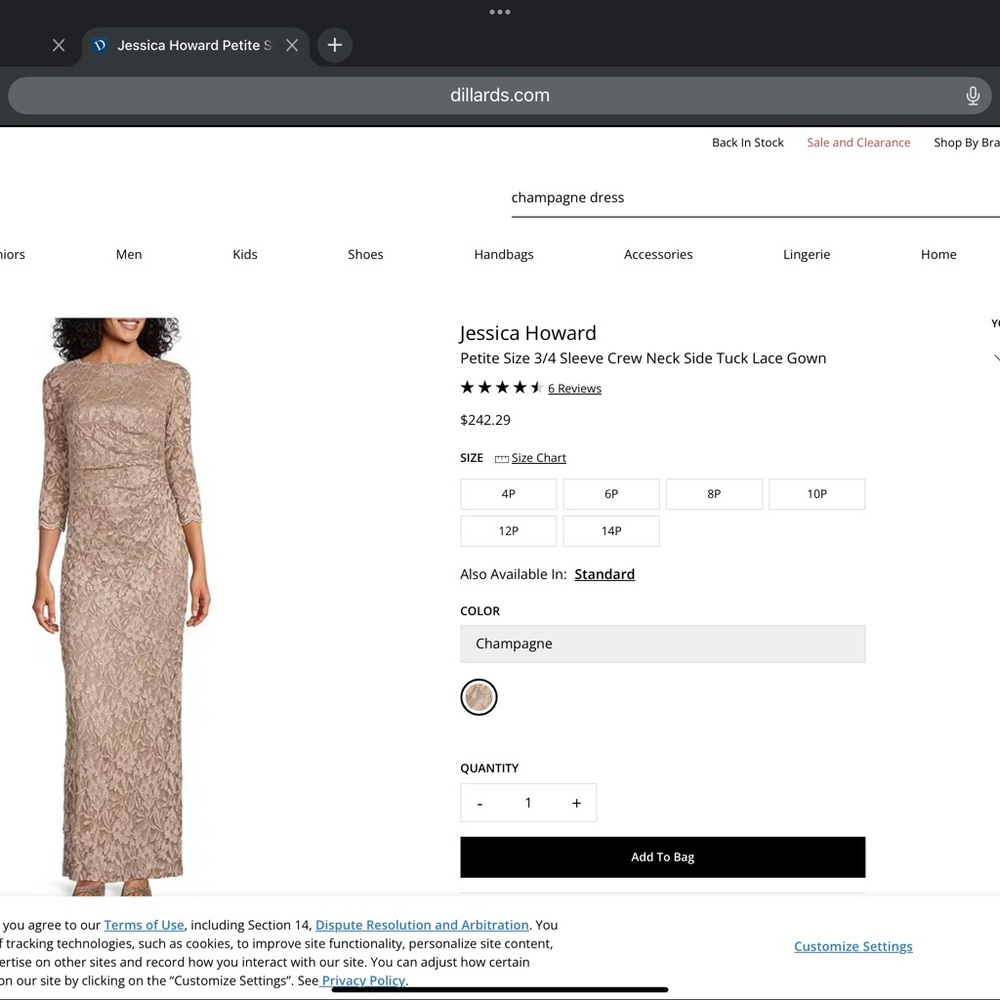The image size is (1000, 1000).
Task: Click the Champagne color field
Action: coord(663,644)
